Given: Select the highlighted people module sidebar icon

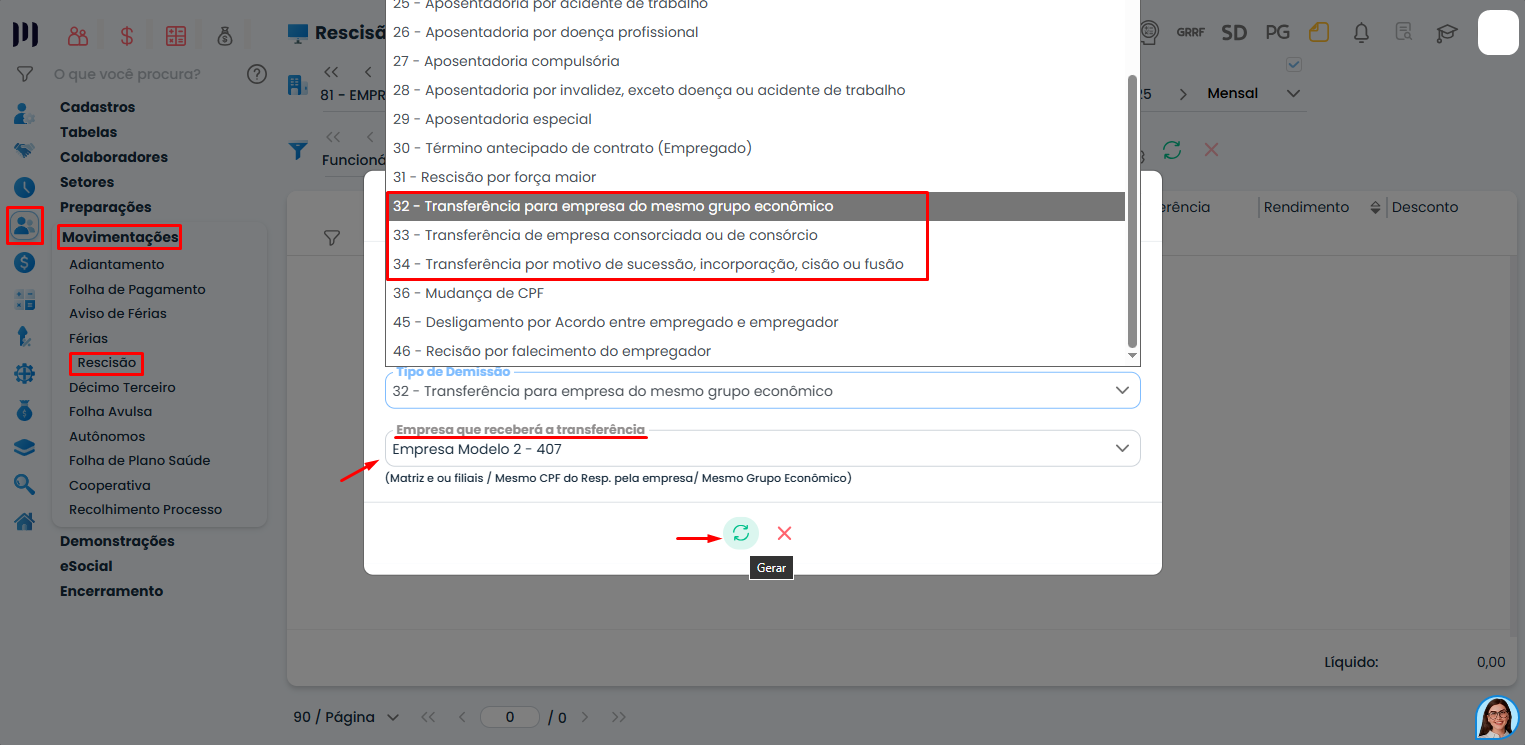Looking at the screenshot, I should click(x=24, y=225).
